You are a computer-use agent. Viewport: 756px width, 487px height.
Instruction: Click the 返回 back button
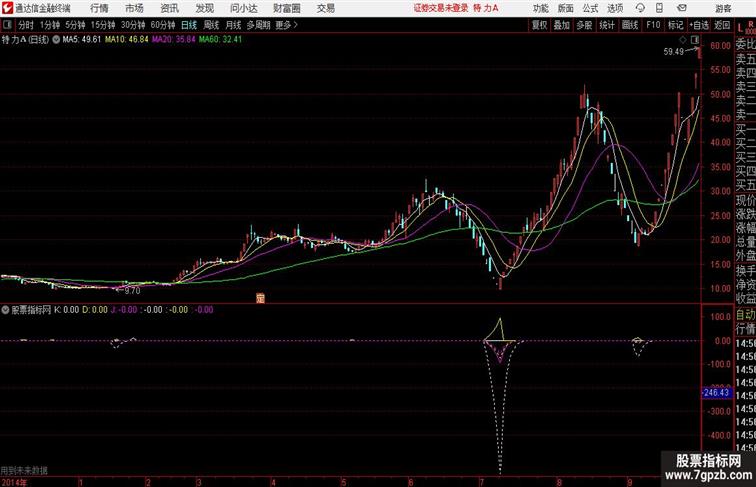pos(722,25)
